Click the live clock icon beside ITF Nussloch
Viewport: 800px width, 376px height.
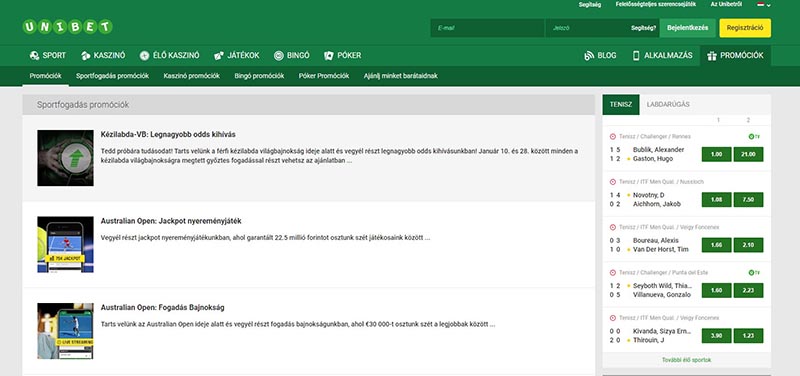pyautogui.click(x=613, y=182)
